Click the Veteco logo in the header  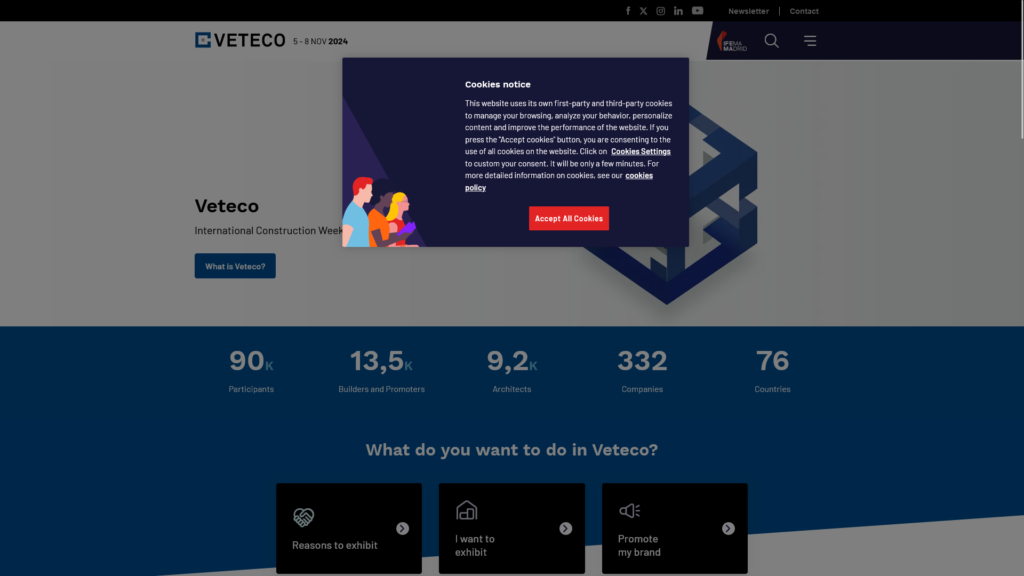(240, 40)
